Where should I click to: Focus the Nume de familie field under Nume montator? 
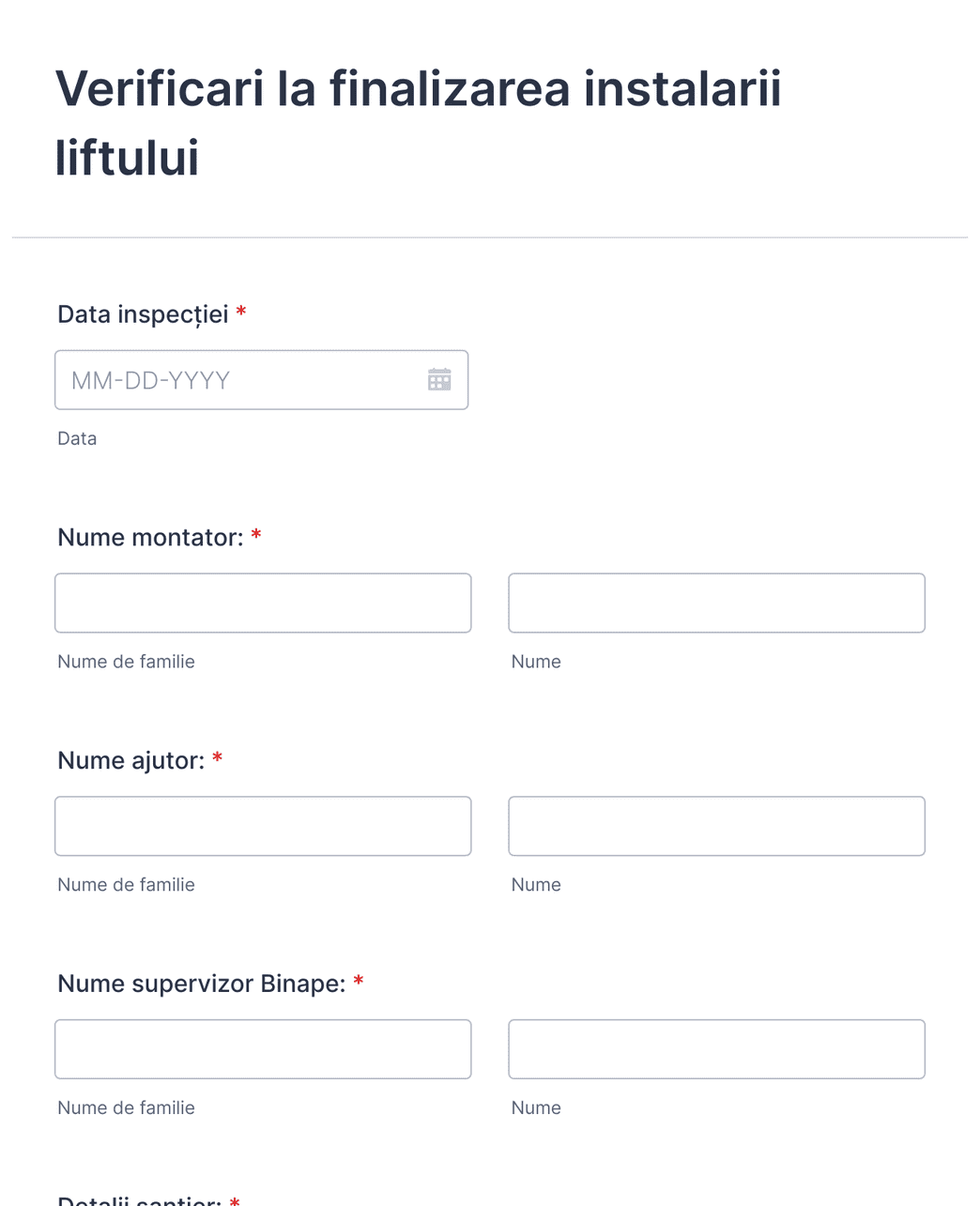(263, 603)
